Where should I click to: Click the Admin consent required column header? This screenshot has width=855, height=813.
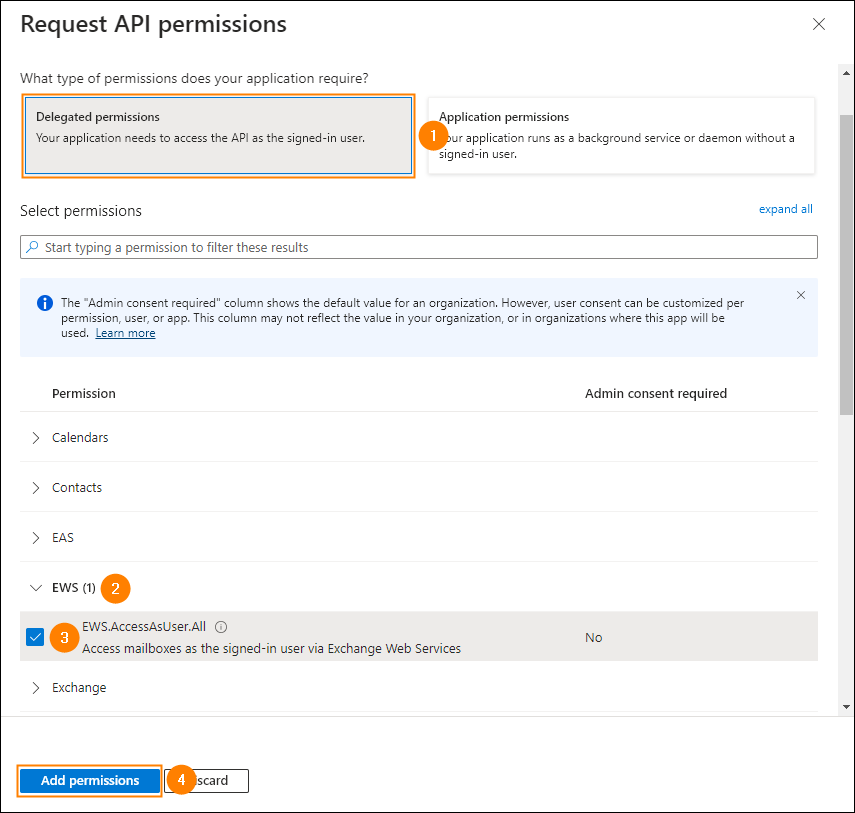(656, 394)
